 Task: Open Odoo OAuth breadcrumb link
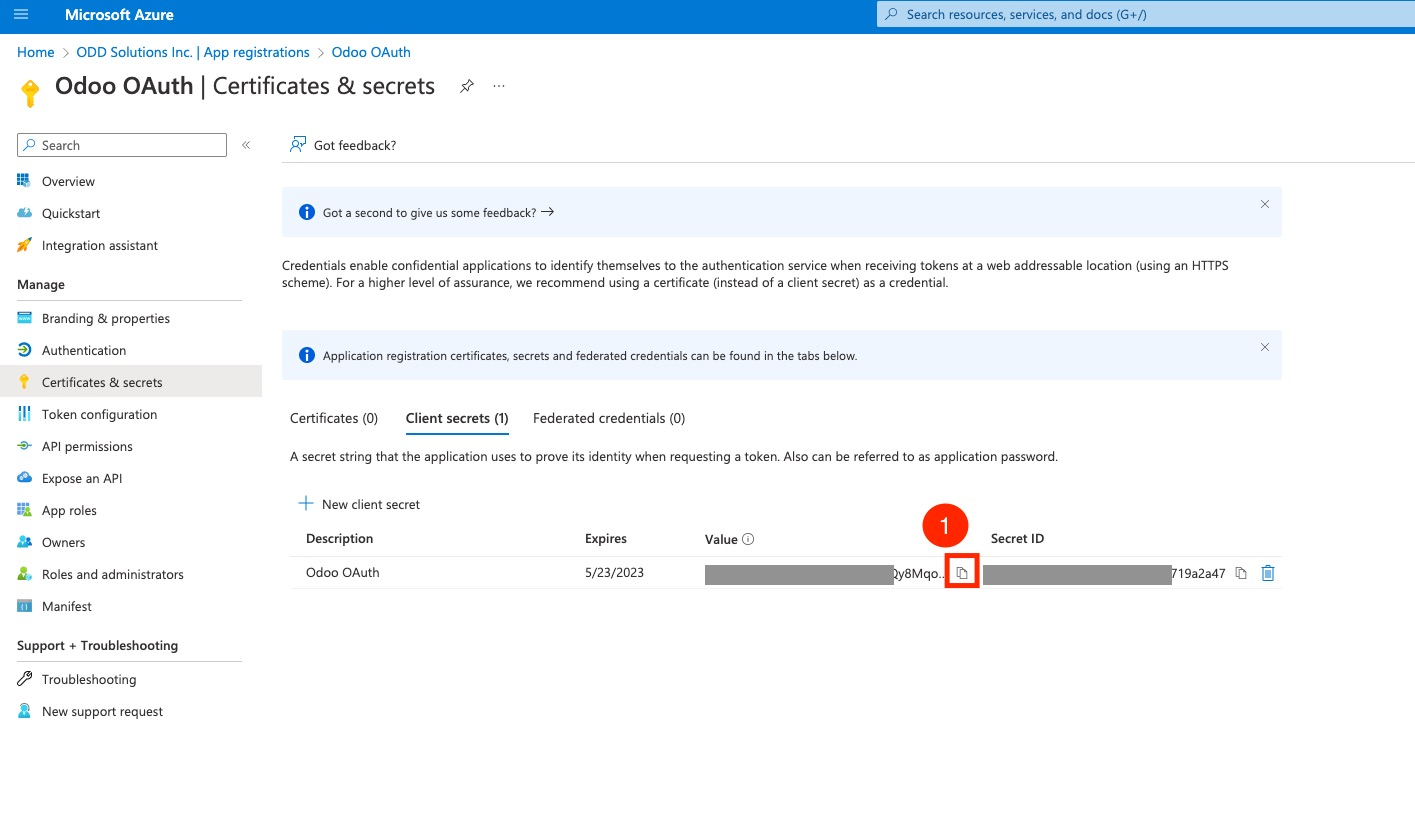[x=371, y=52]
